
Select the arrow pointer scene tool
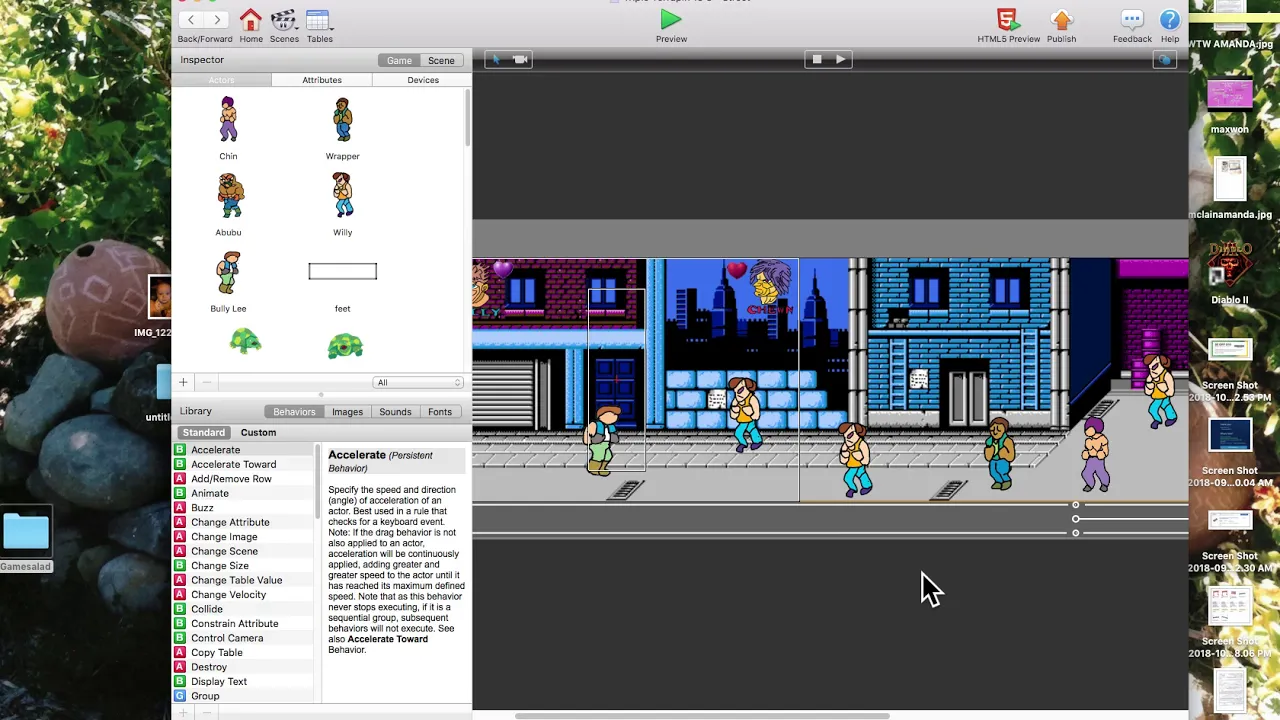[x=497, y=59]
